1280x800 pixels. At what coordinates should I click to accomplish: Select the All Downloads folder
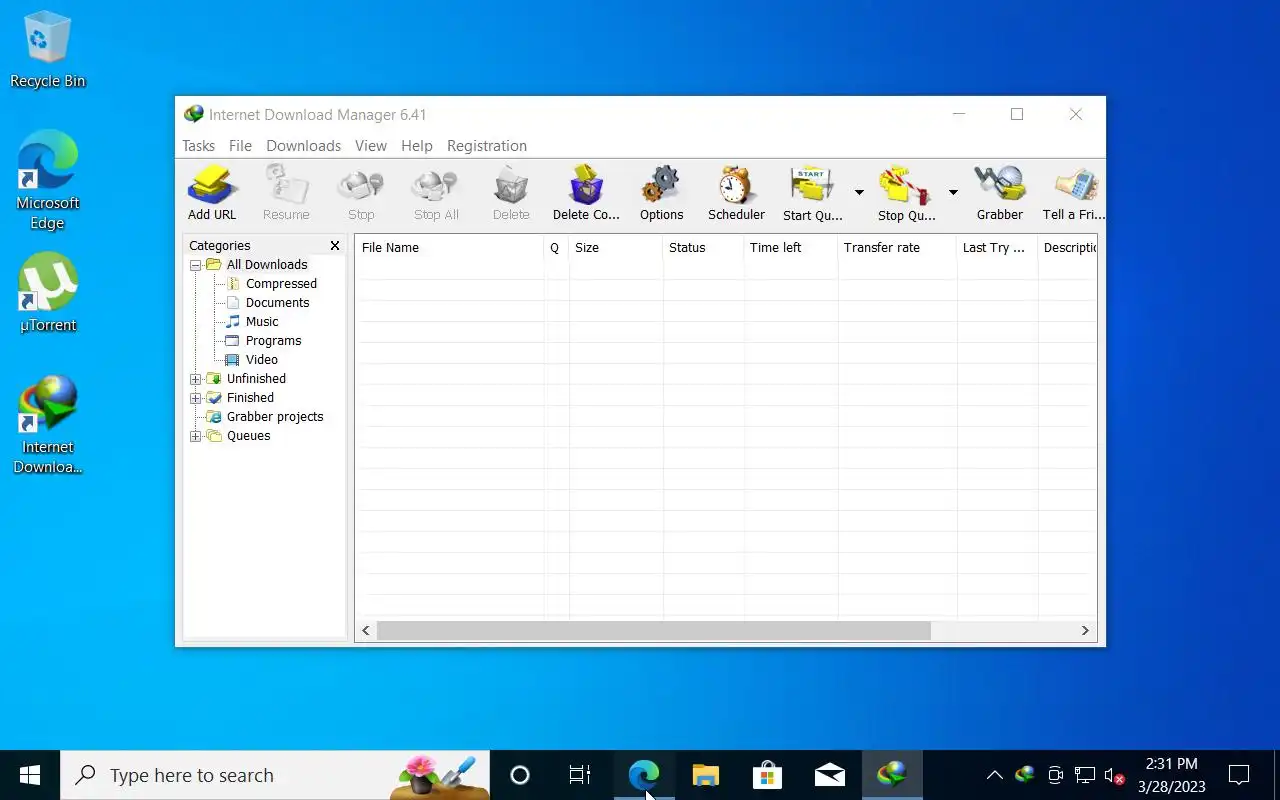click(267, 265)
